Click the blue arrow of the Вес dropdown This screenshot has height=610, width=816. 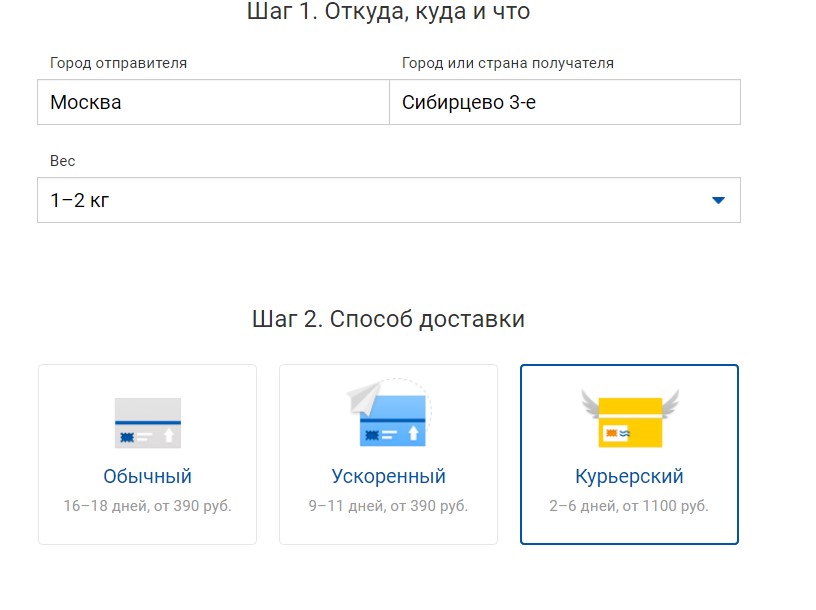coord(718,200)
